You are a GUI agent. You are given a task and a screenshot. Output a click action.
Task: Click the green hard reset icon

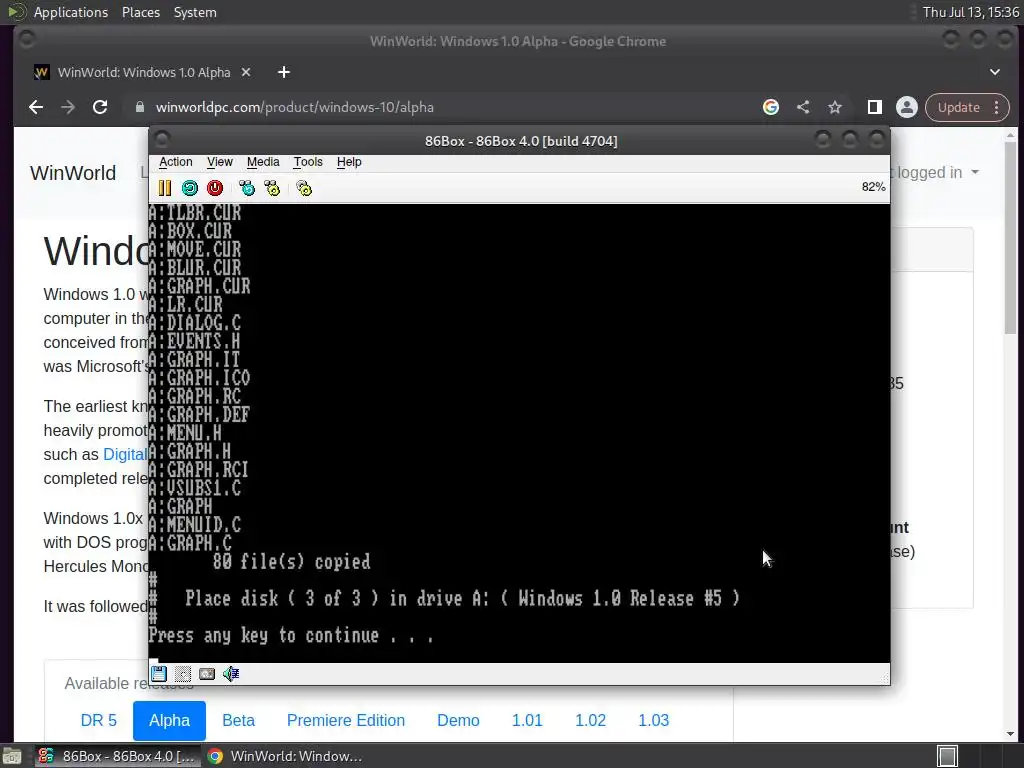tap(189, 188)
